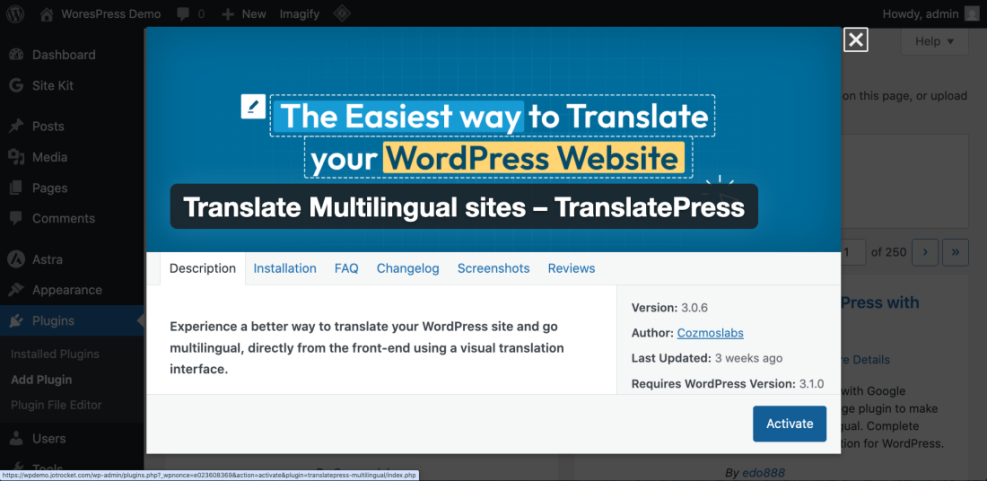Expand the Help dropdown
The width and height of the screenshot is (987, 481).
pos(934,42)
